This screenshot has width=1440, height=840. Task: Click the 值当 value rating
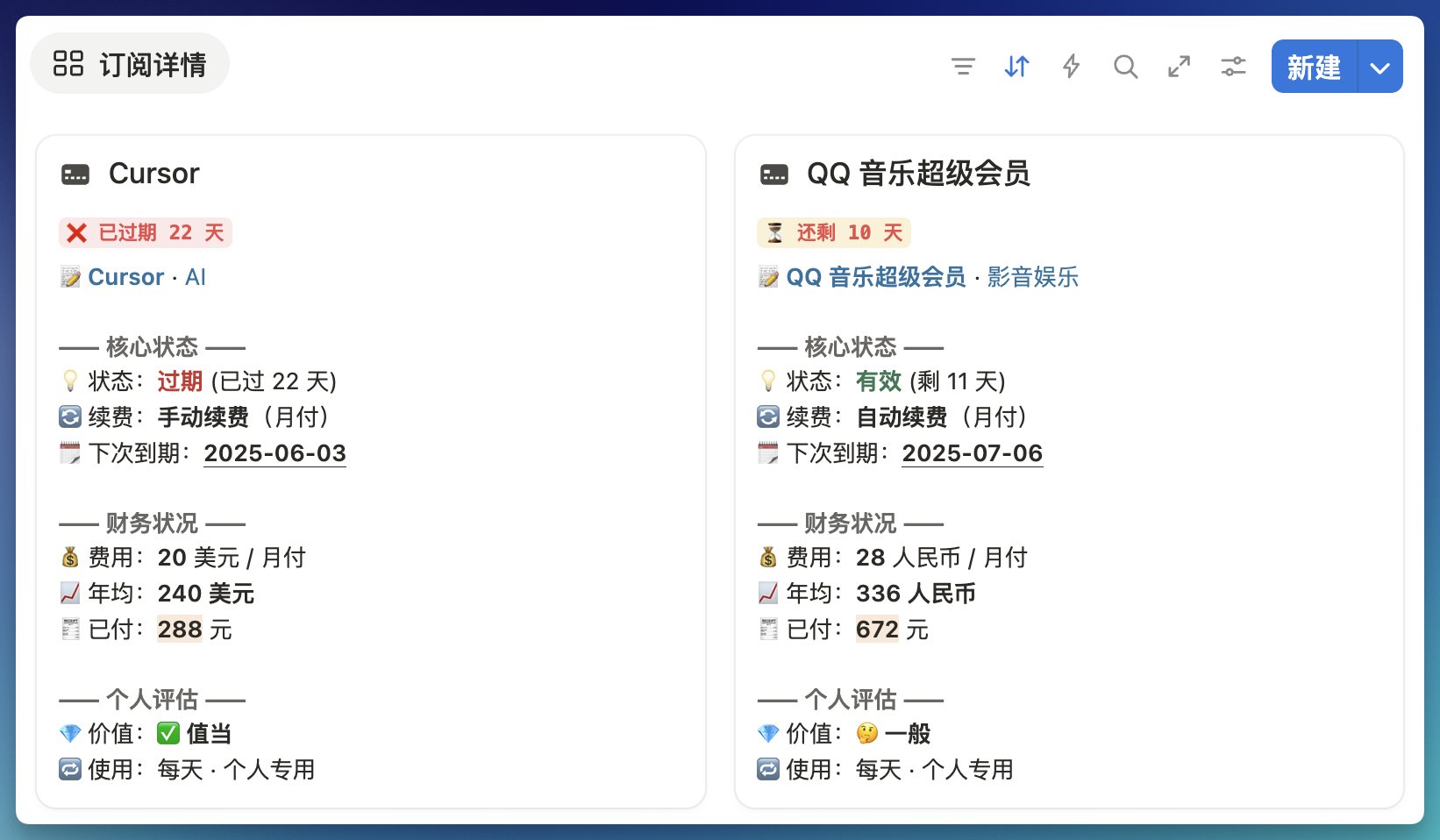click(x=209, y=734)
